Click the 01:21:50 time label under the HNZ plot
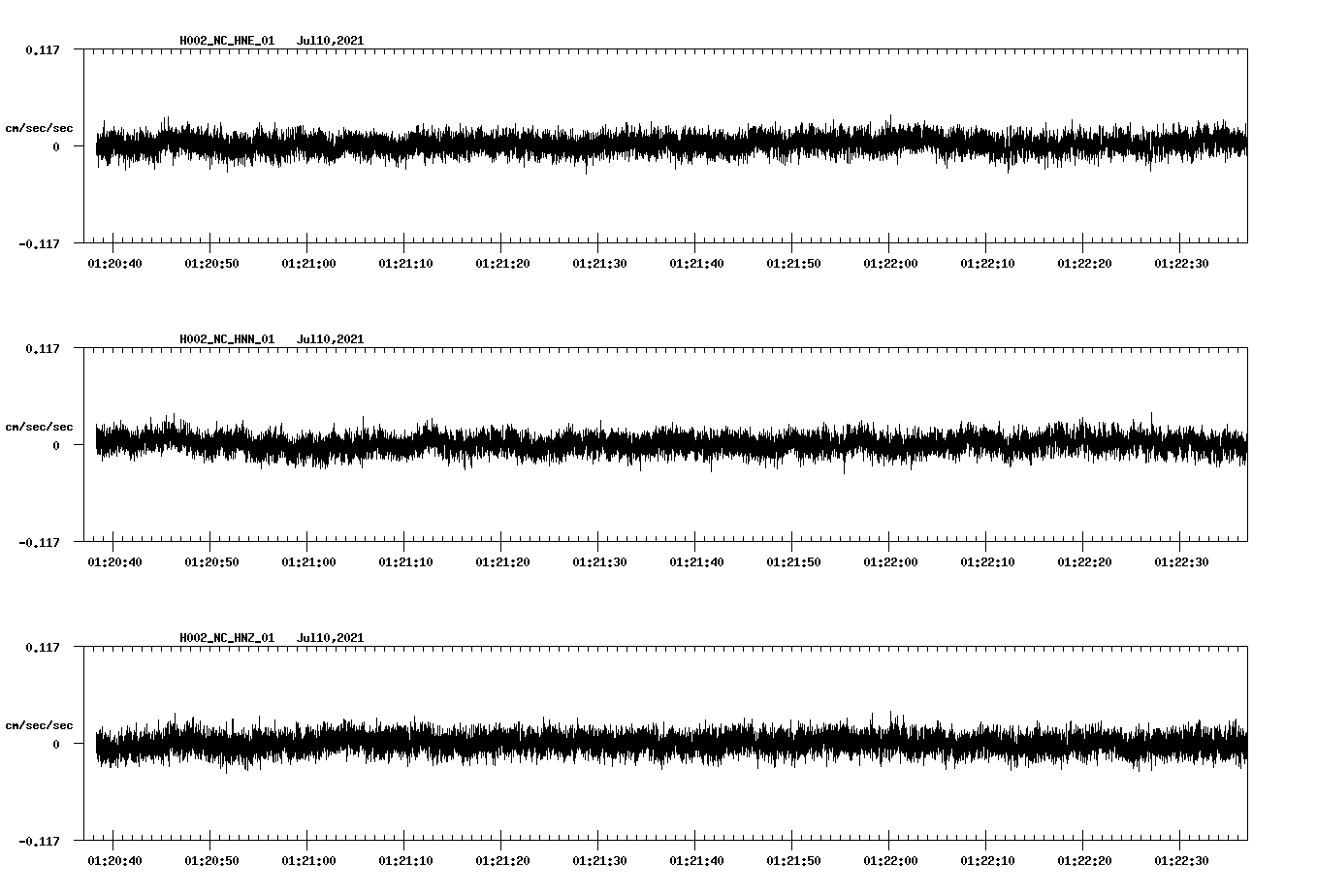Image resolution: width=1317 pixels, height=896 pixels. coord(793,861)
